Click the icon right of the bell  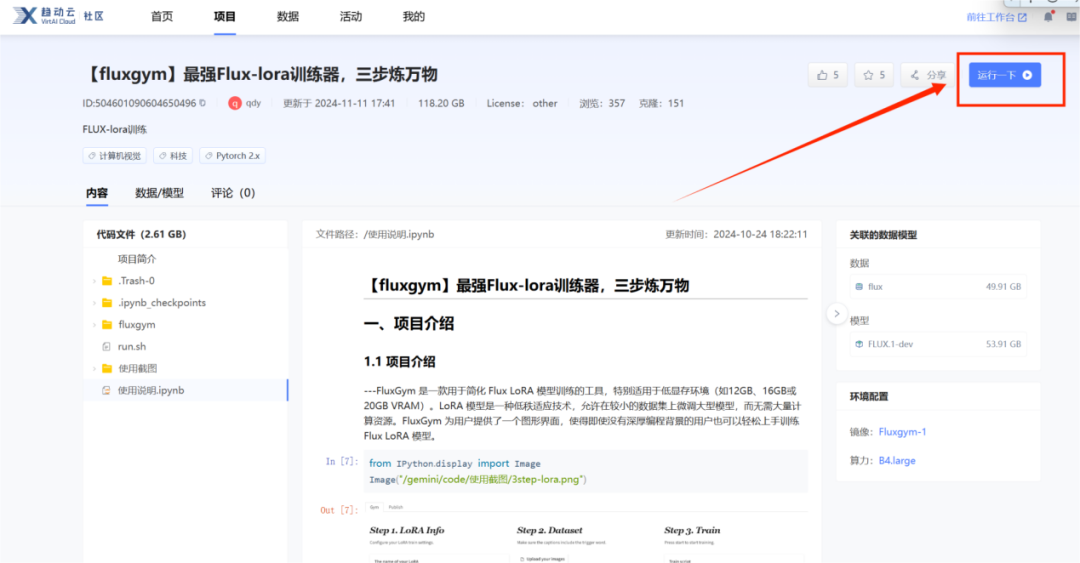[1071, 17]
